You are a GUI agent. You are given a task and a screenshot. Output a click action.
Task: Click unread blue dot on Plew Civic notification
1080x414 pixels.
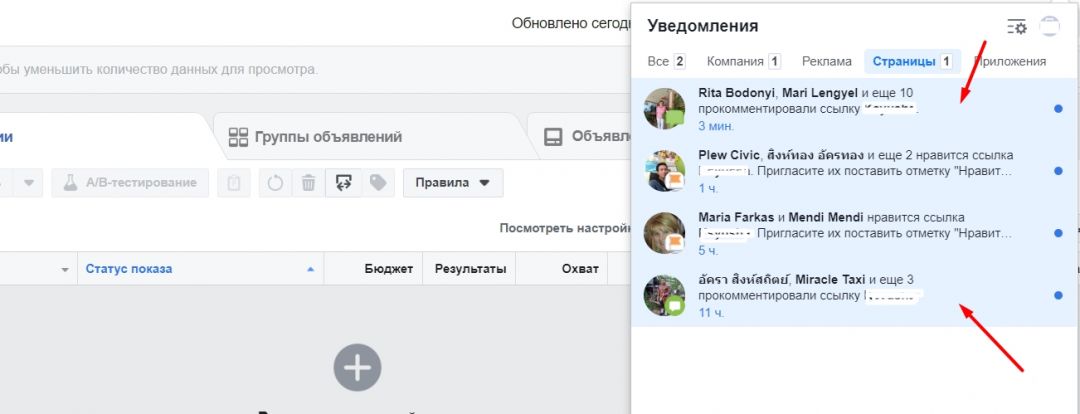coord(1058,171)
